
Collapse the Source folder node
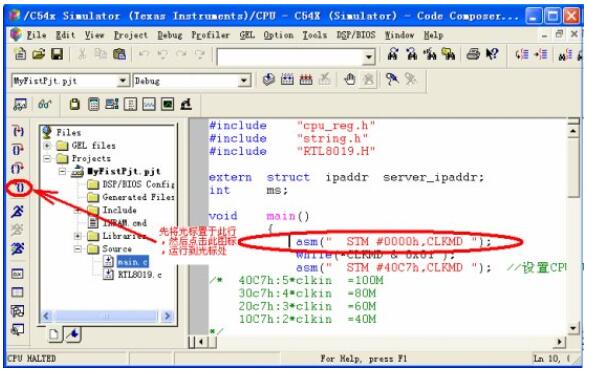tap(78, 249)
